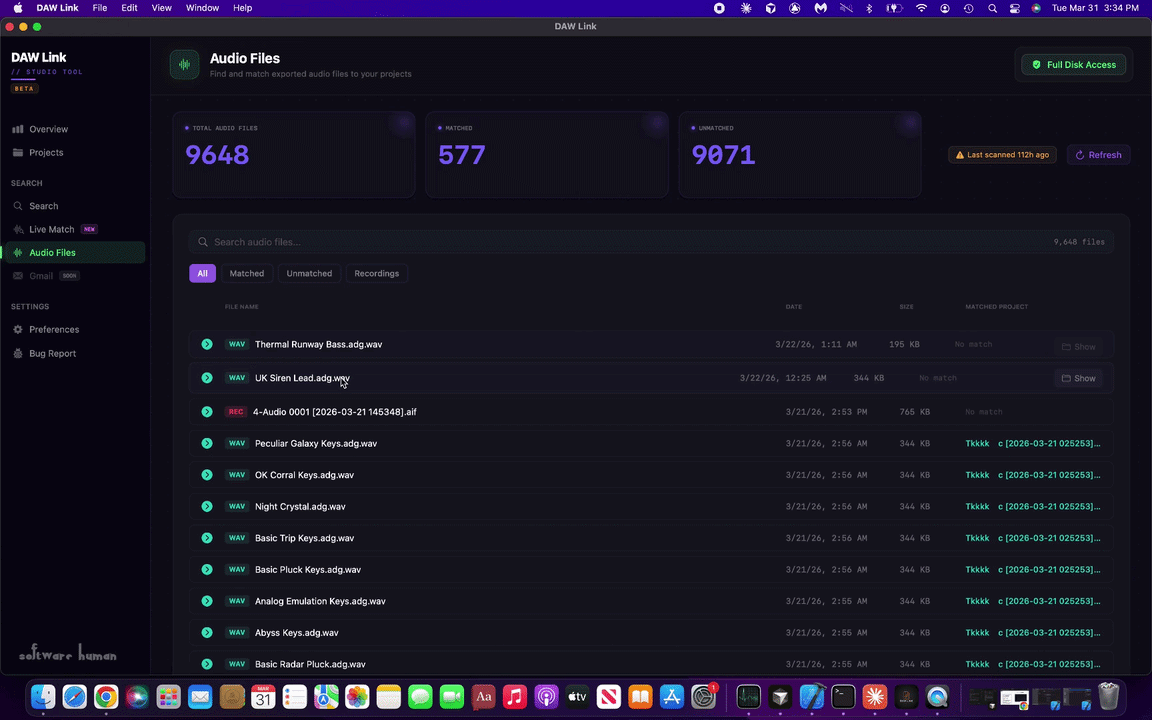Filter by Recordings
Screen dimensions: 1152x720
tap(377, 273)
